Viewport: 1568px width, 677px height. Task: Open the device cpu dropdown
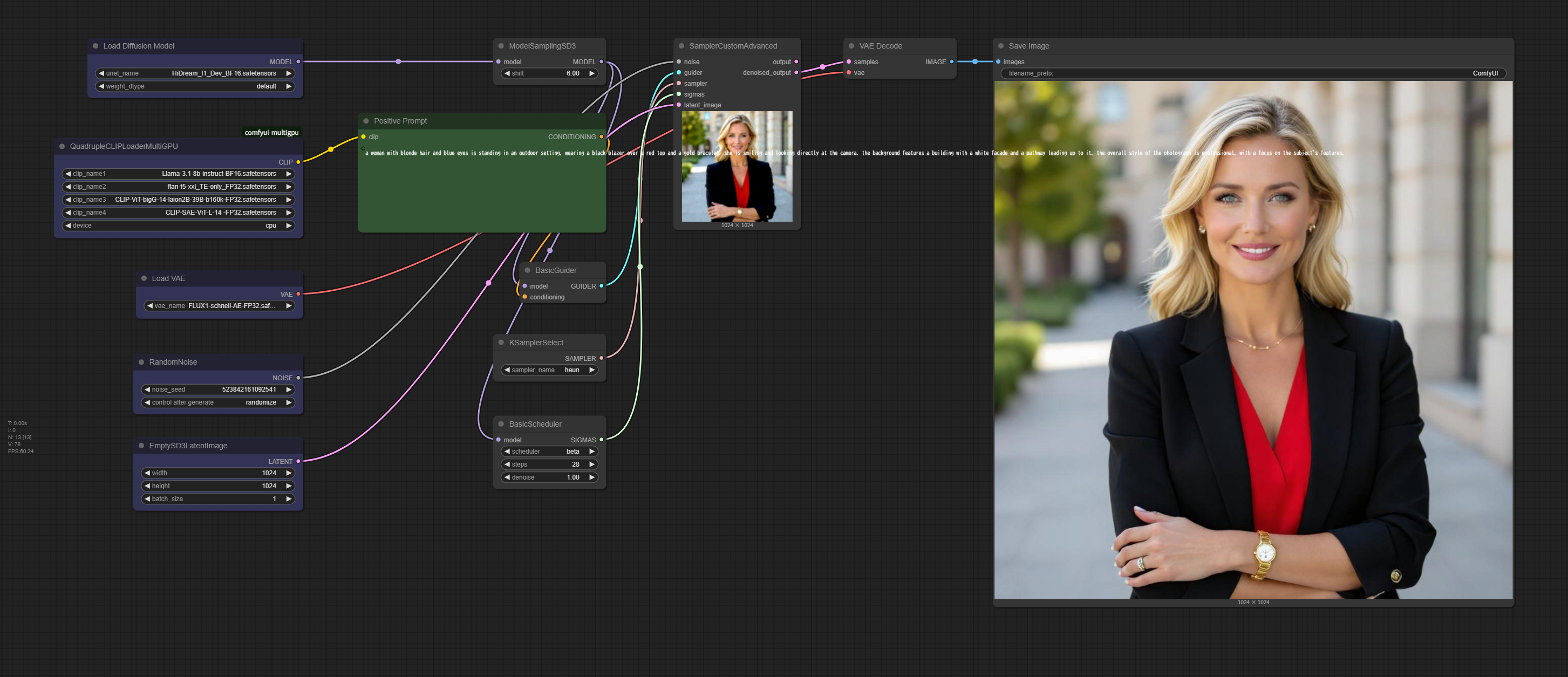coord(179,225)
